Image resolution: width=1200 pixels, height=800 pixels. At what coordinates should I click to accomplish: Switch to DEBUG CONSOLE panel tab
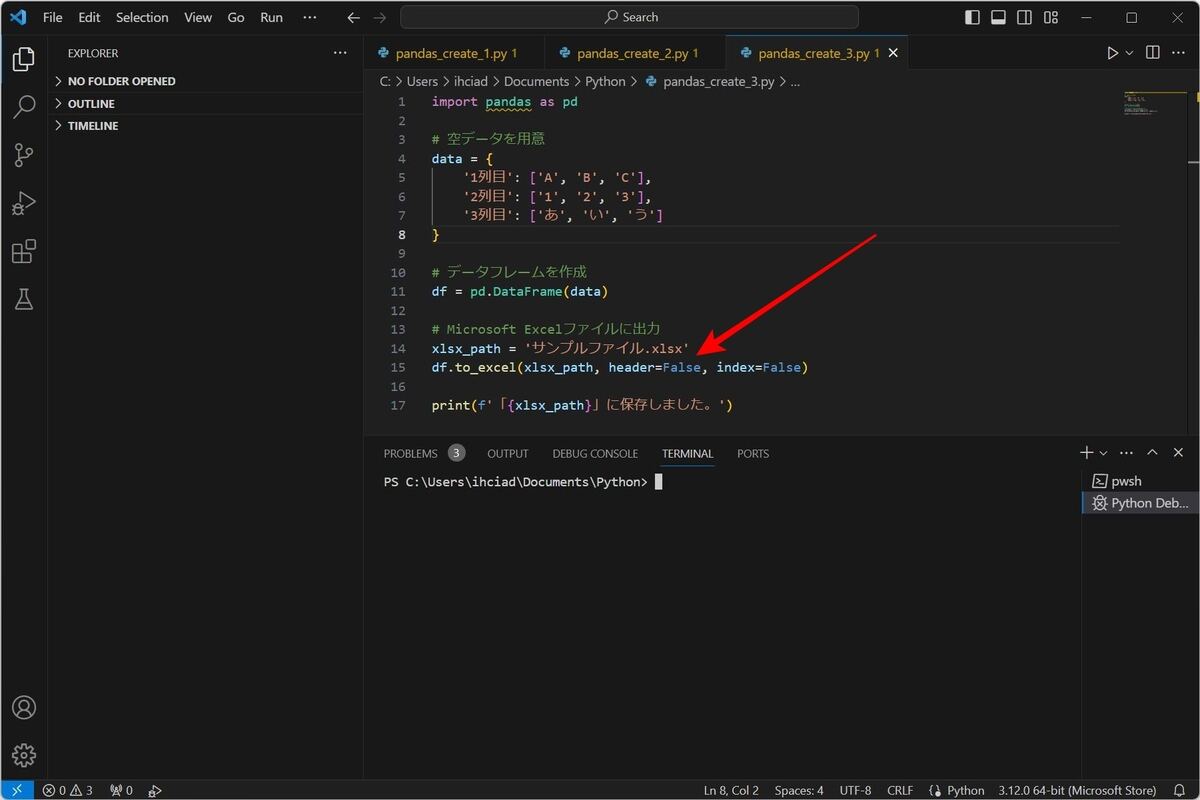pos(595,453)
